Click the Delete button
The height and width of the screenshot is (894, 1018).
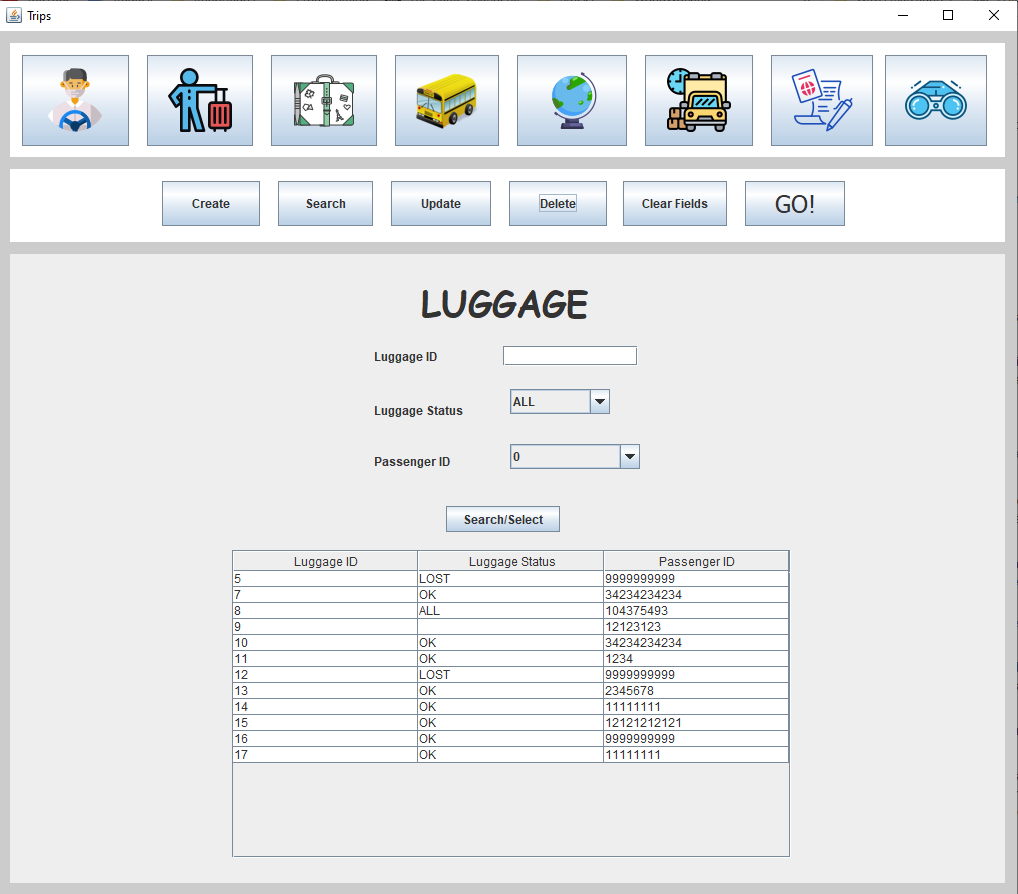(558, 203)
